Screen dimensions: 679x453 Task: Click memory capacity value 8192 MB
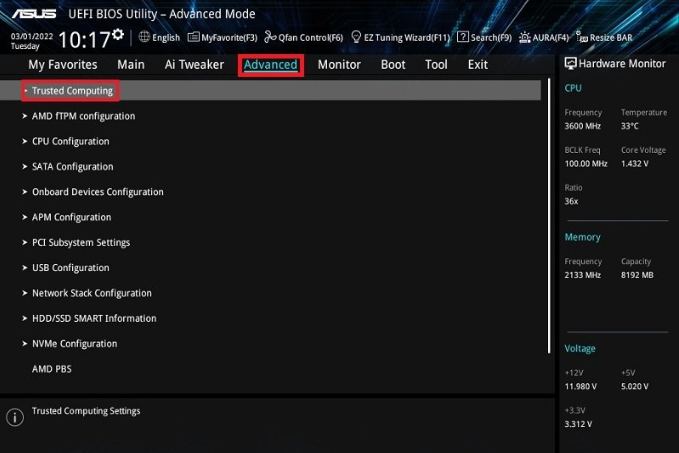[637, 275]
